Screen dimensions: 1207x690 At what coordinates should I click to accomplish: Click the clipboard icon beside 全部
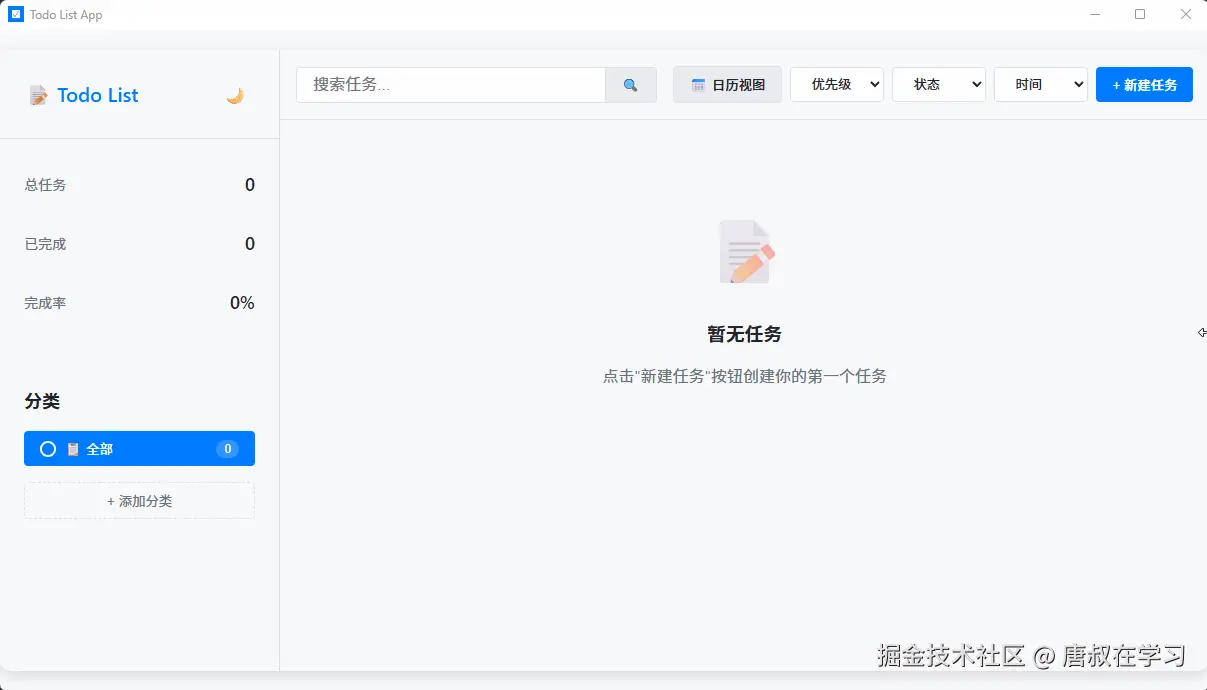73,449
